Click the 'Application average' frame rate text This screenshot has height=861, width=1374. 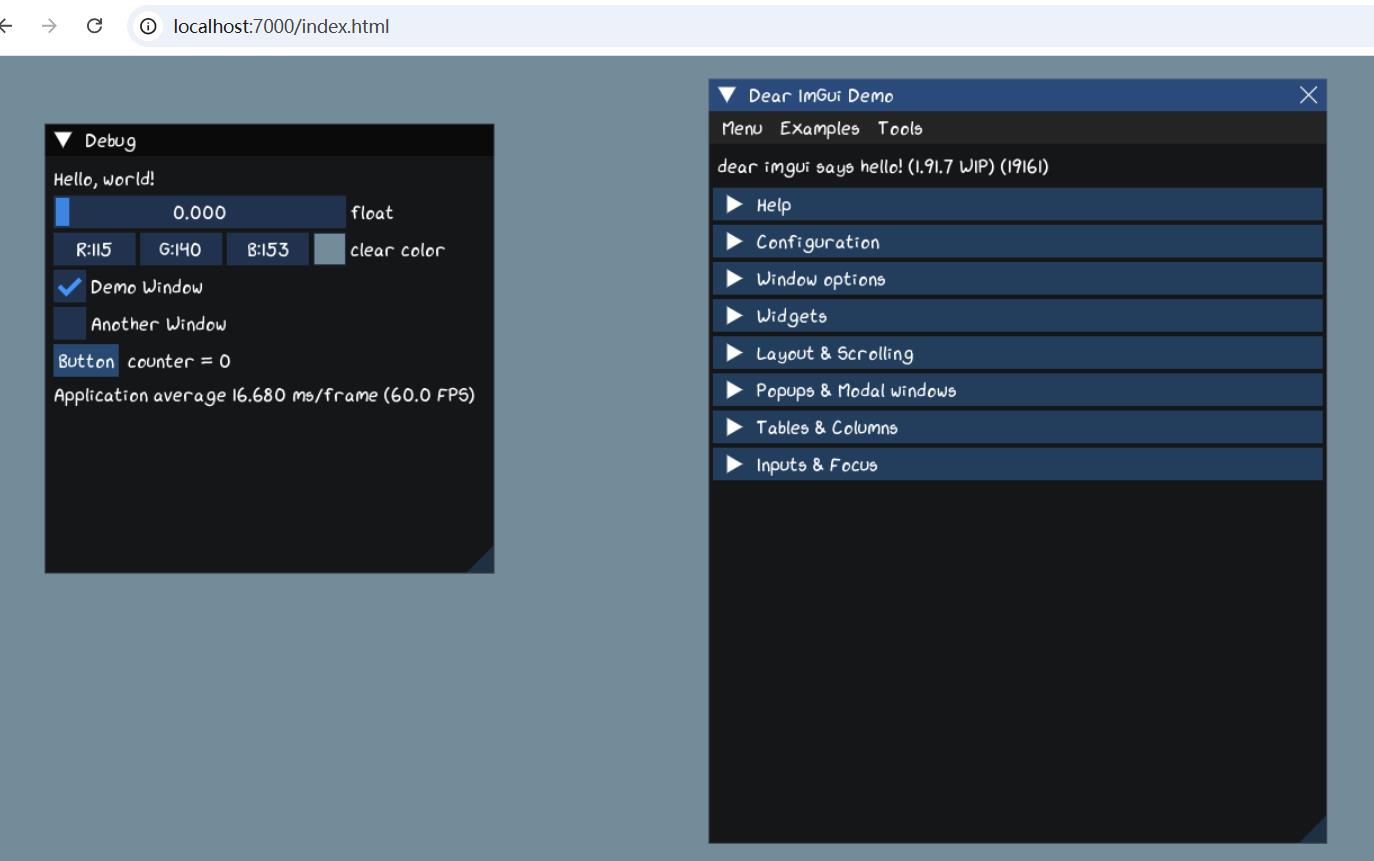pos(264,395)
